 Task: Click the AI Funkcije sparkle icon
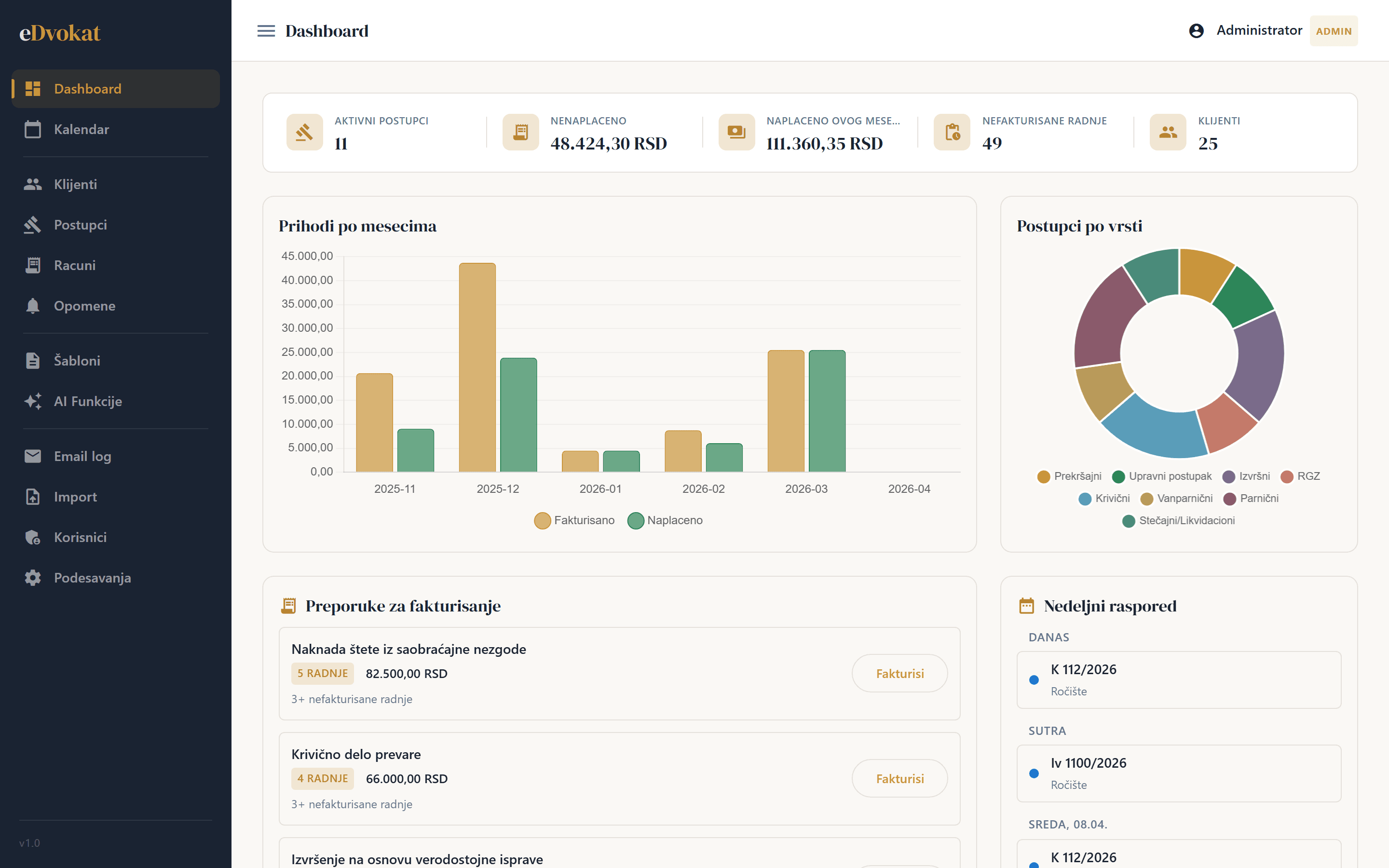33,401
